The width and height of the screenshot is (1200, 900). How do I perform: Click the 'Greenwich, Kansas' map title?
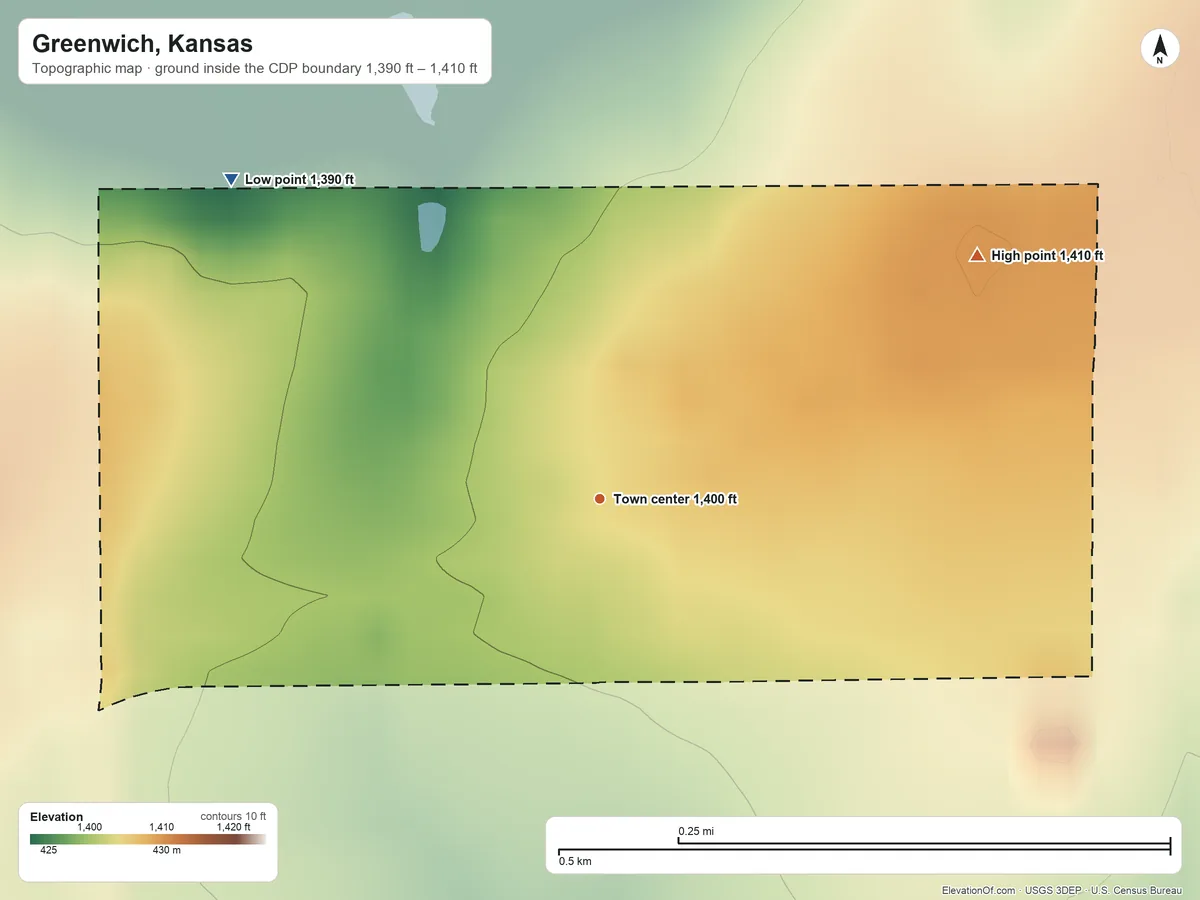(142, 44)
